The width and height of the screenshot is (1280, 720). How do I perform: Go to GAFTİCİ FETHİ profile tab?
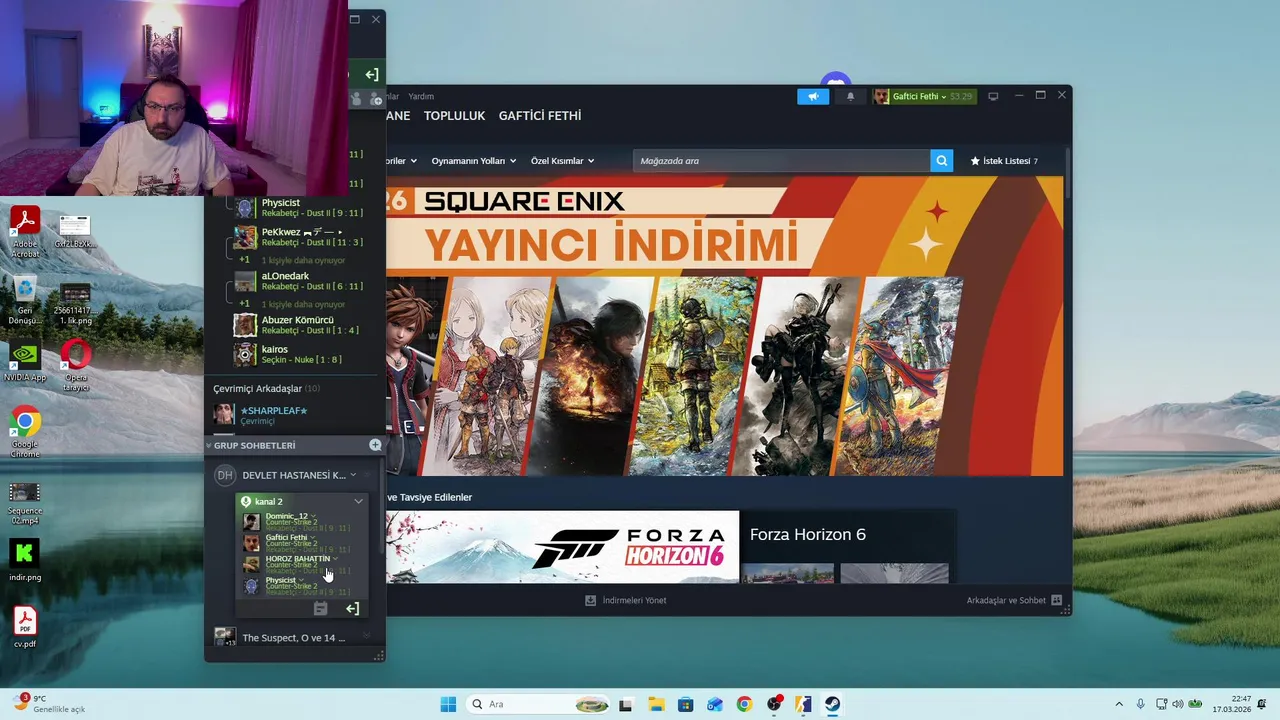[540, 115]
